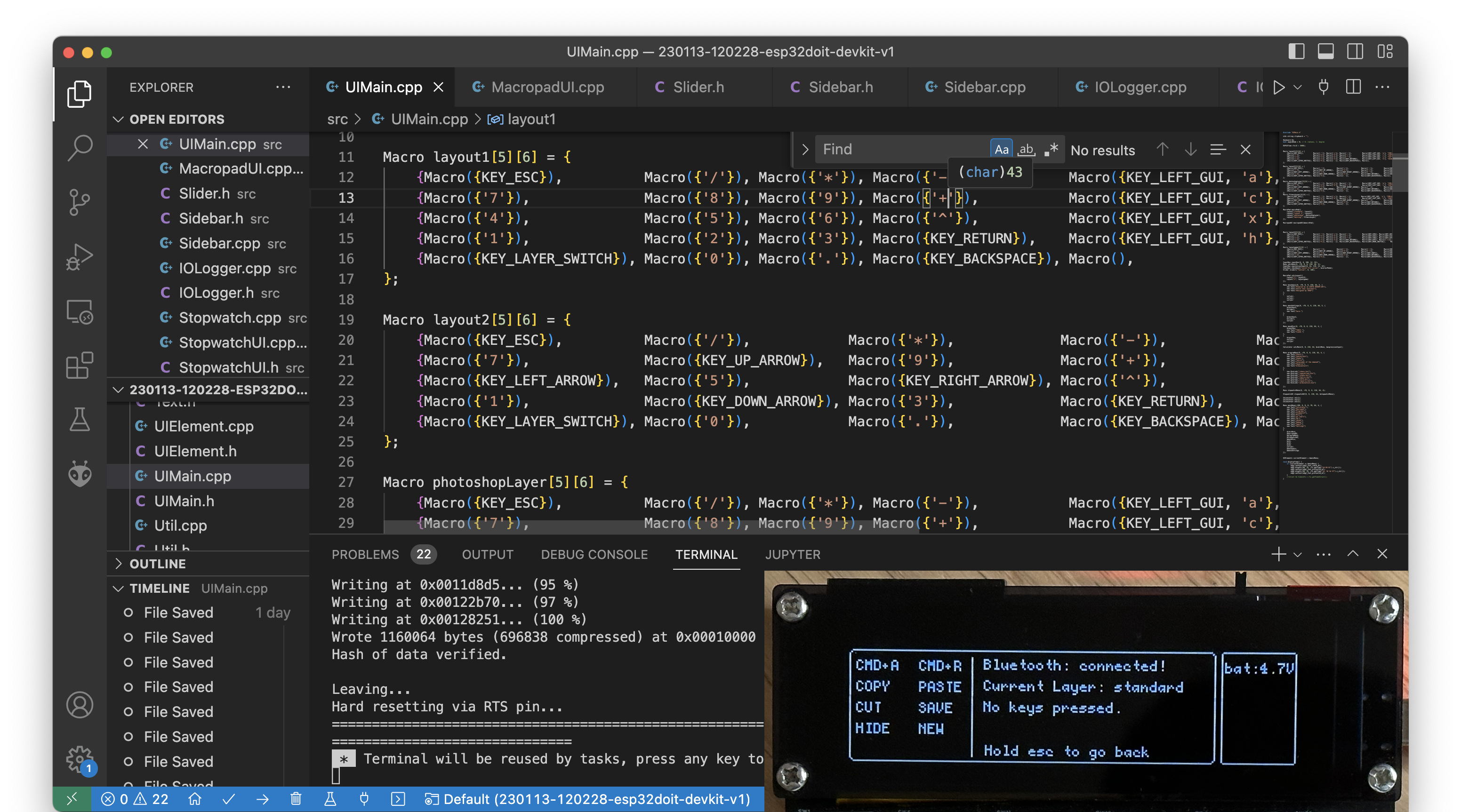Open the PlatformIO alien icon
Image resolution: width=1461 pixels, height=812 pixels.
pos(80,474)
